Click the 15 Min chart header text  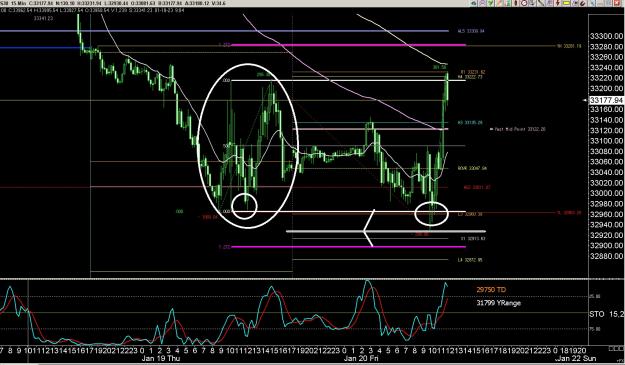click(x=19, y=3)
